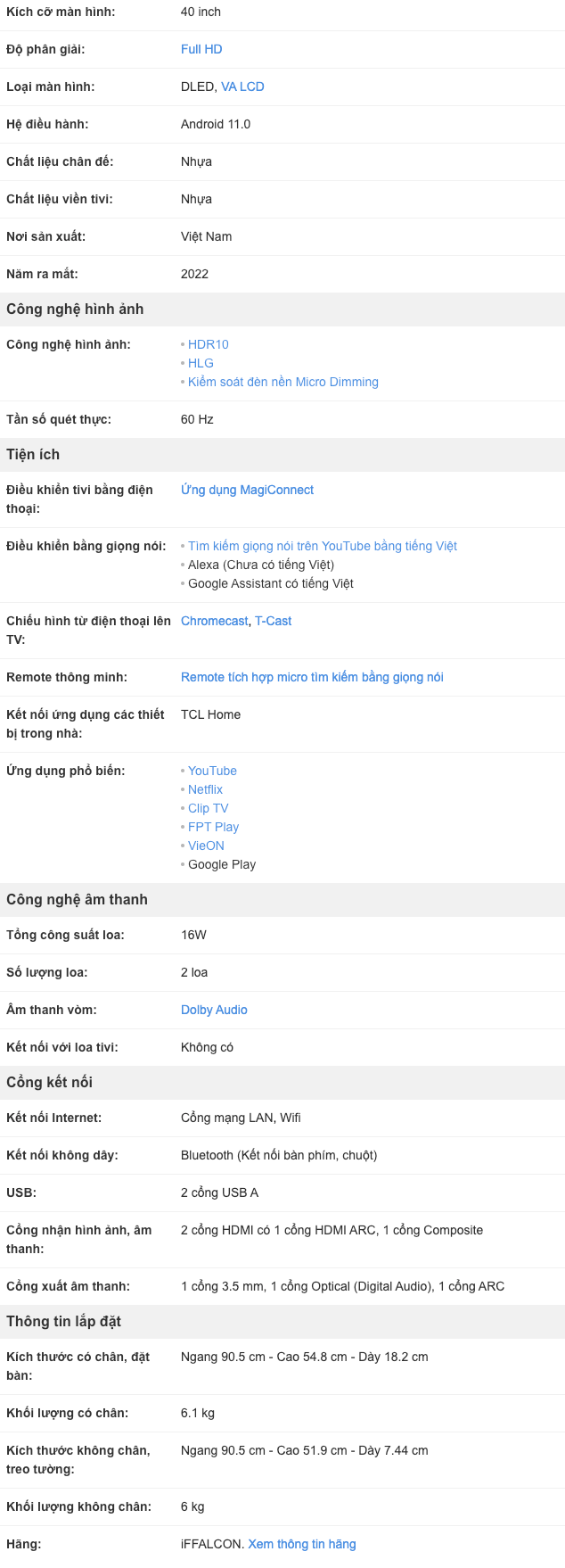
Task: Open YouTube voice search in Vietnamese link
Action: 322,546
